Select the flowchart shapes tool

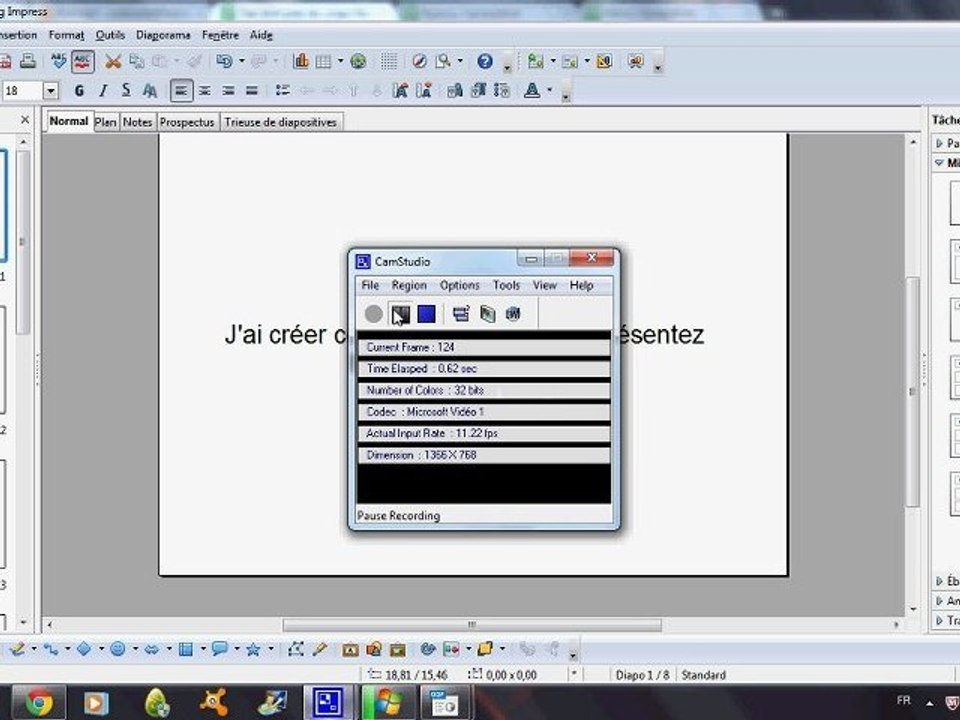click(186, 649)
